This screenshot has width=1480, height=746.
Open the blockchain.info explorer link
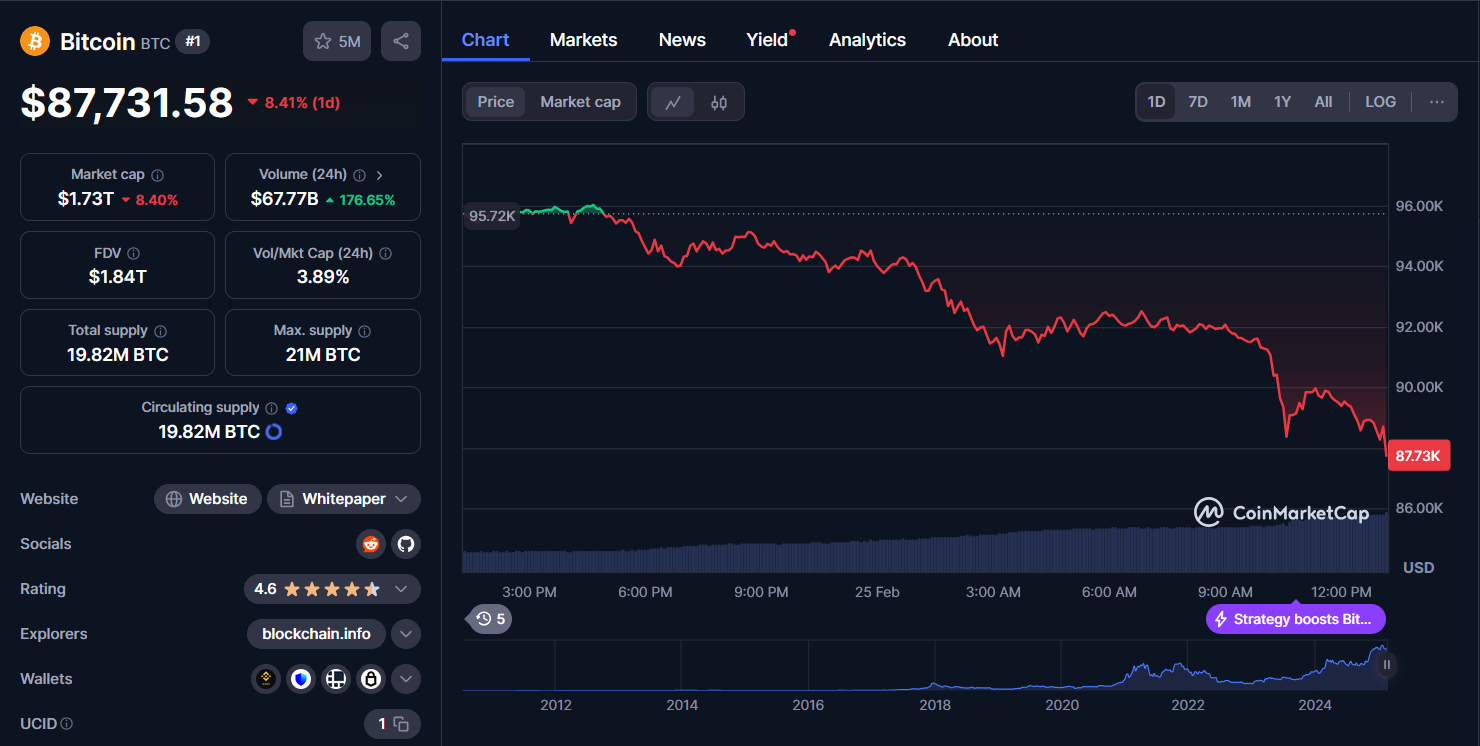(x=316, y=634)
